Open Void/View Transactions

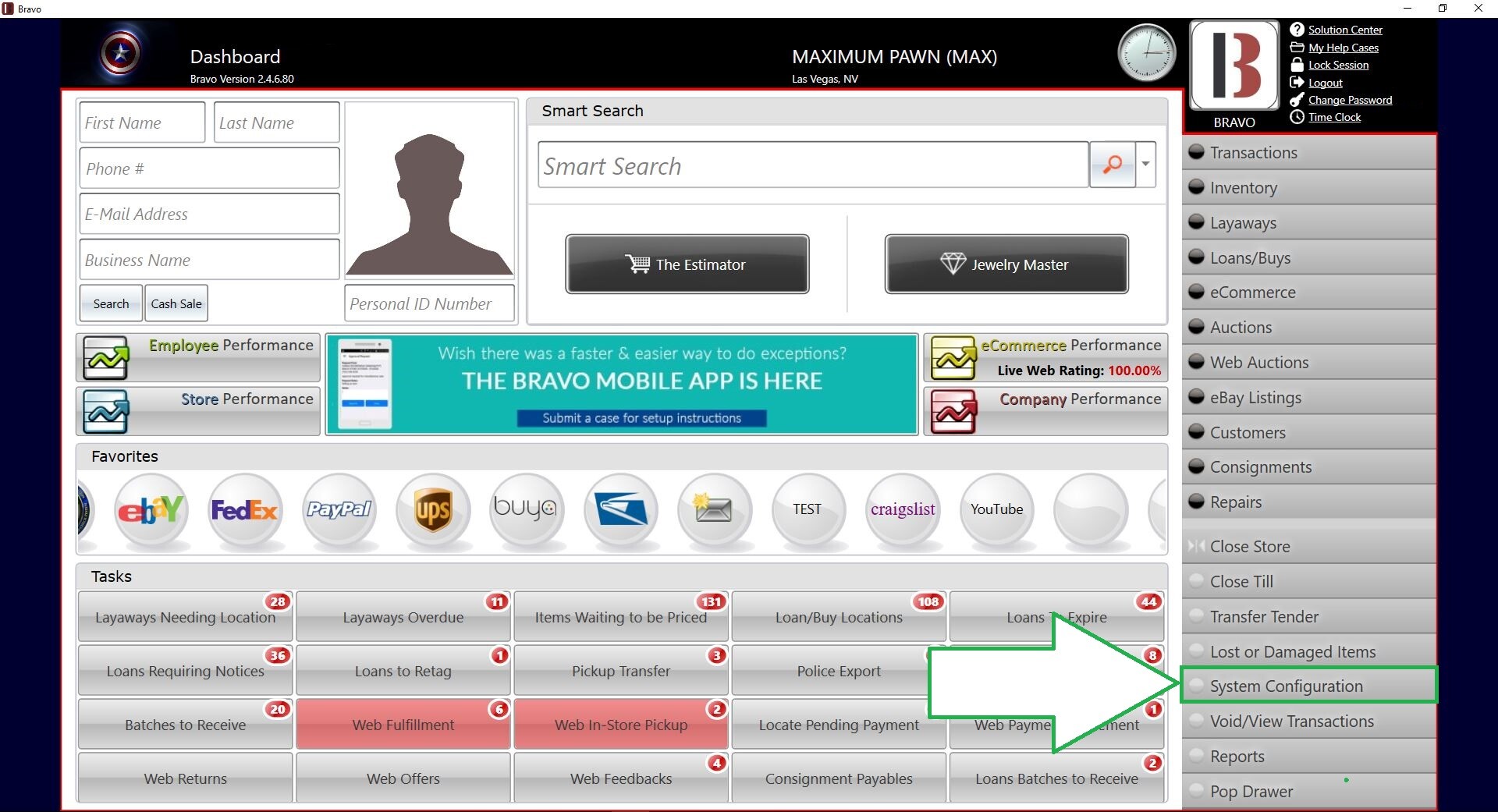point(1309,722)
